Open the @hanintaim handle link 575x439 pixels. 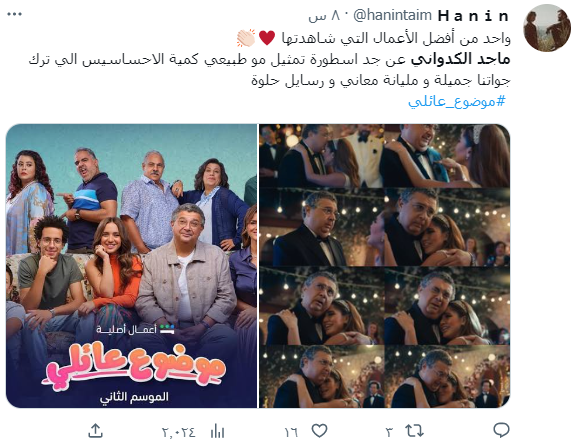[x=392, y=15]
